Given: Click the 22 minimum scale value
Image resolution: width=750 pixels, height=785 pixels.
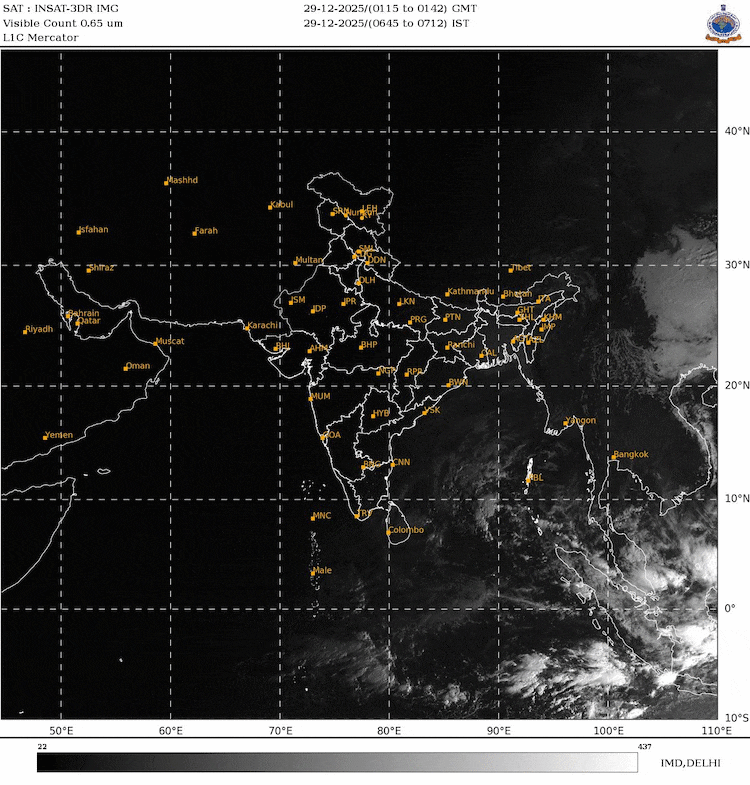Looking at the screenshot, I should click(x=43, y=746).
